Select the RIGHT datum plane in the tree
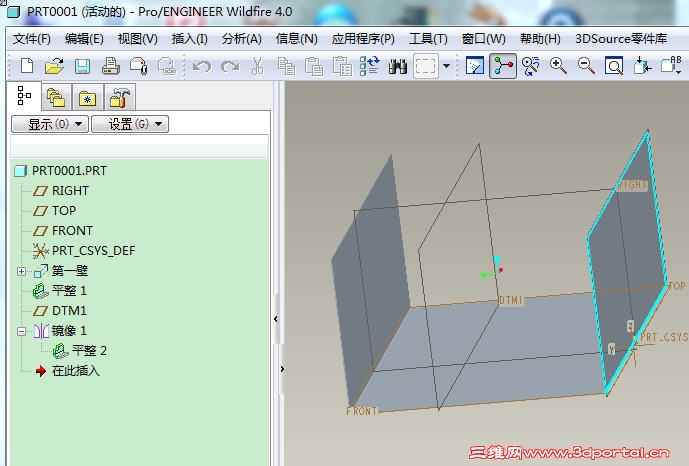This screenshot has height=466, width=689. 61,191
